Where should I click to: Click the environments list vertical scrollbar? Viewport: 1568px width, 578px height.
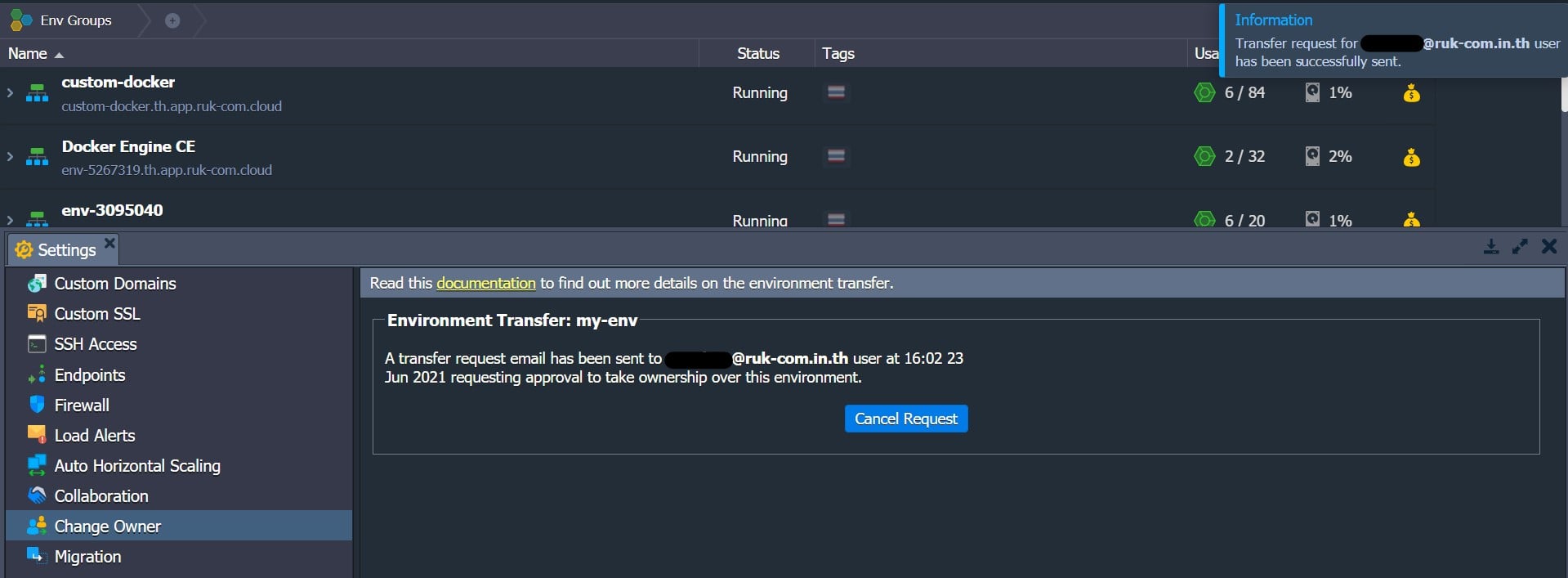click(x=1564, y=94)
